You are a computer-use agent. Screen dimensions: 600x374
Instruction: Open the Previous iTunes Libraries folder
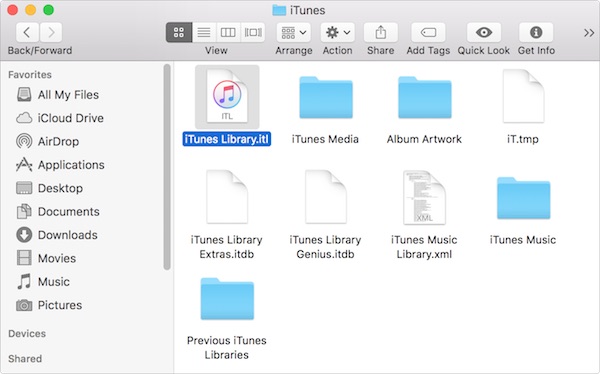pos(227,299)
